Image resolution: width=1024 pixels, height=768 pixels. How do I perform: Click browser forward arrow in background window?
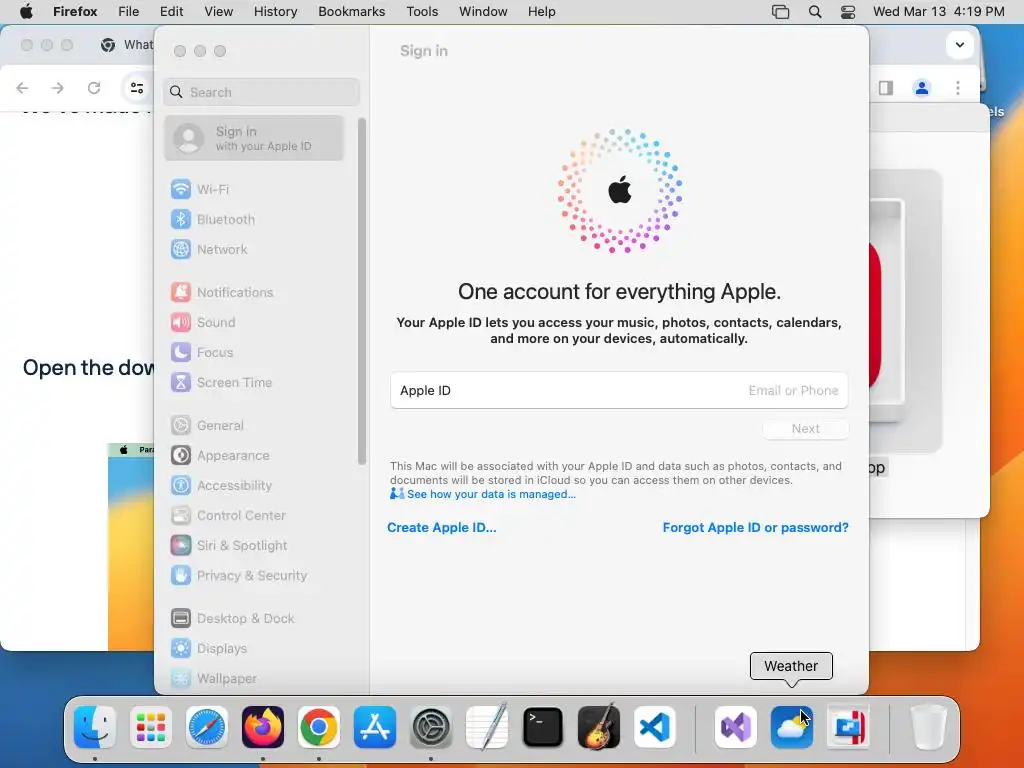58,88
